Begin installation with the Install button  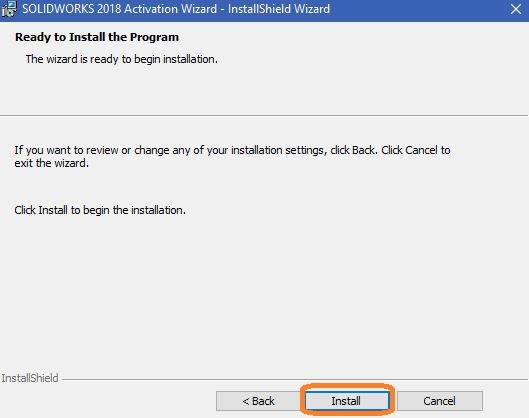[x=346, y=401]
